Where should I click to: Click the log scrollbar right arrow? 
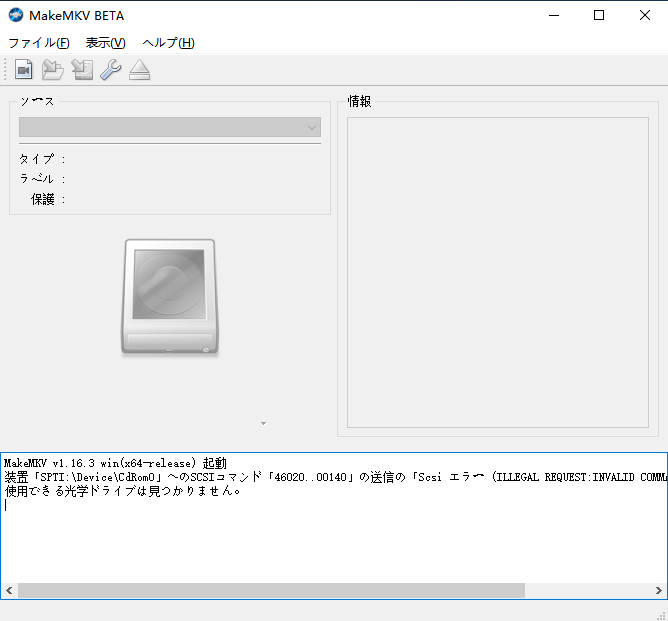659,590
